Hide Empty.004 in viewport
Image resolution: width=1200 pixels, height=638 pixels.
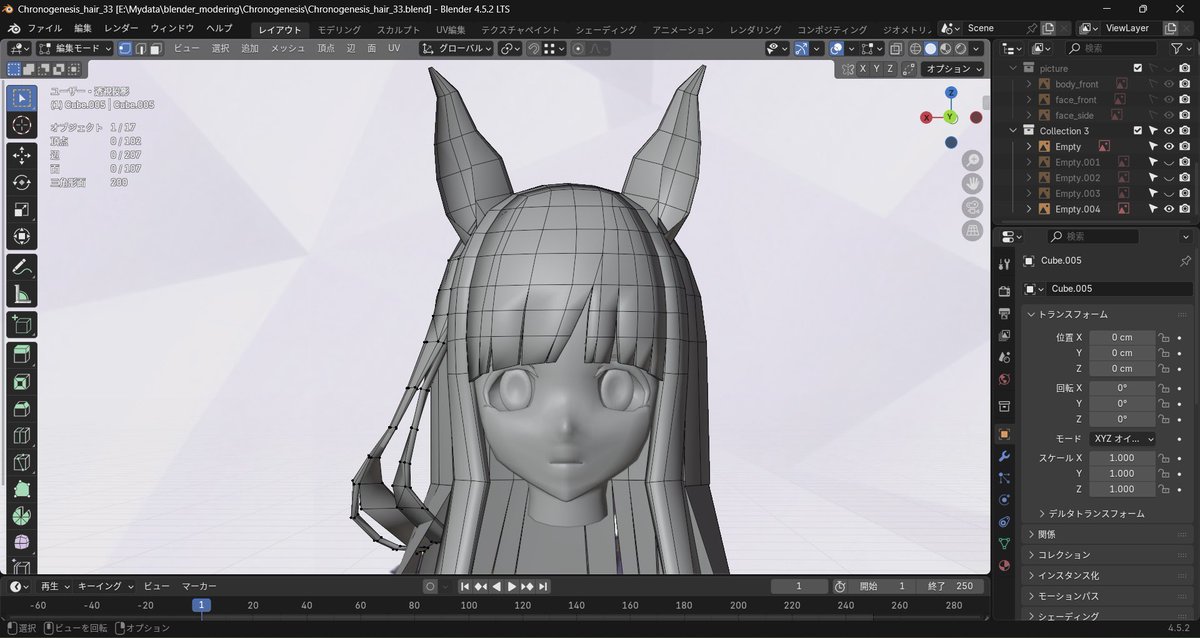1168,209
